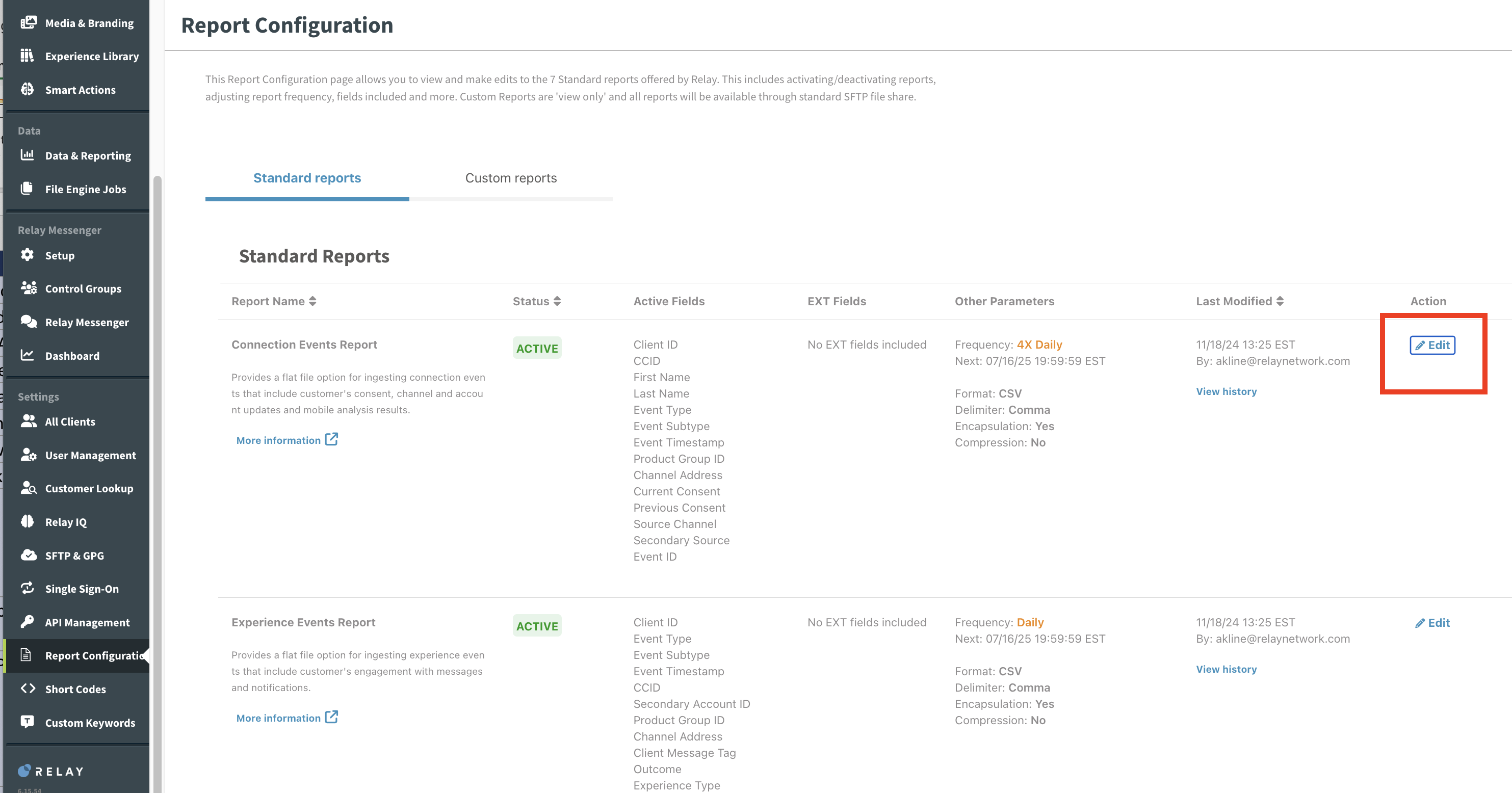View history for Experience Events Report
1512x793 pixels.
(1226, 669)
